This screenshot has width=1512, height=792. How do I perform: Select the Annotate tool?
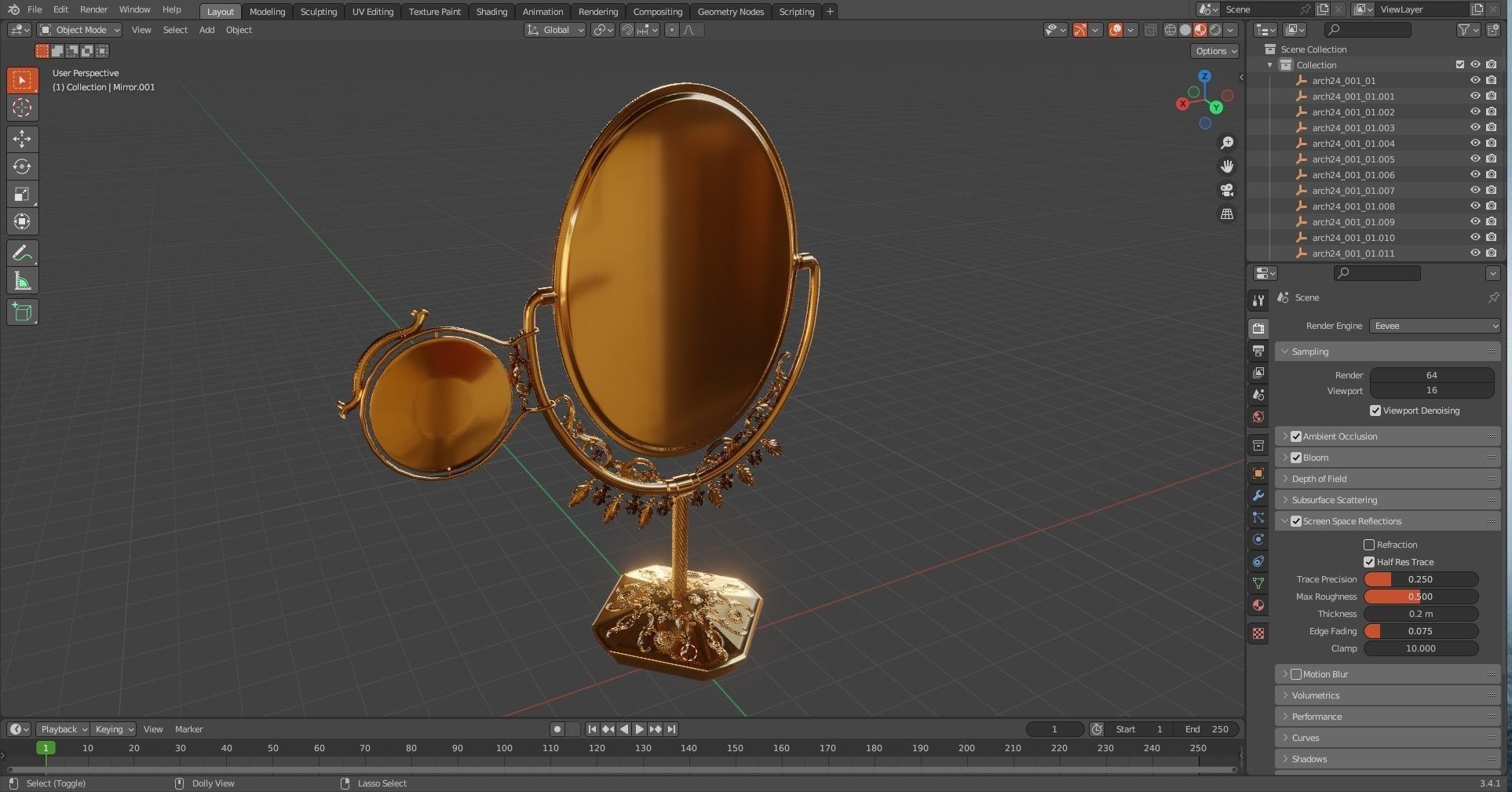22,253
